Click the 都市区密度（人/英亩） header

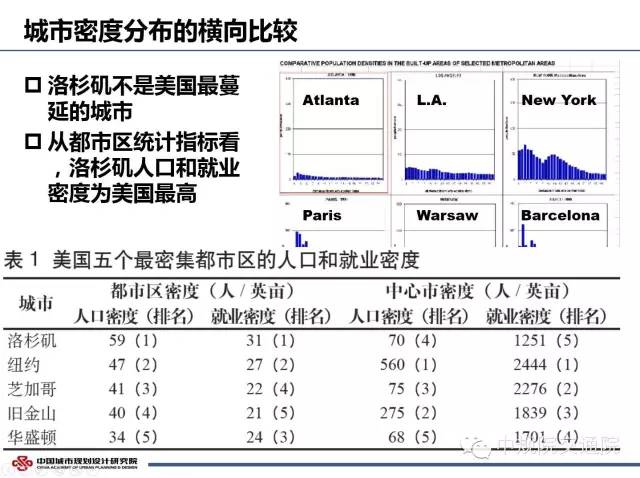[202, 291]
